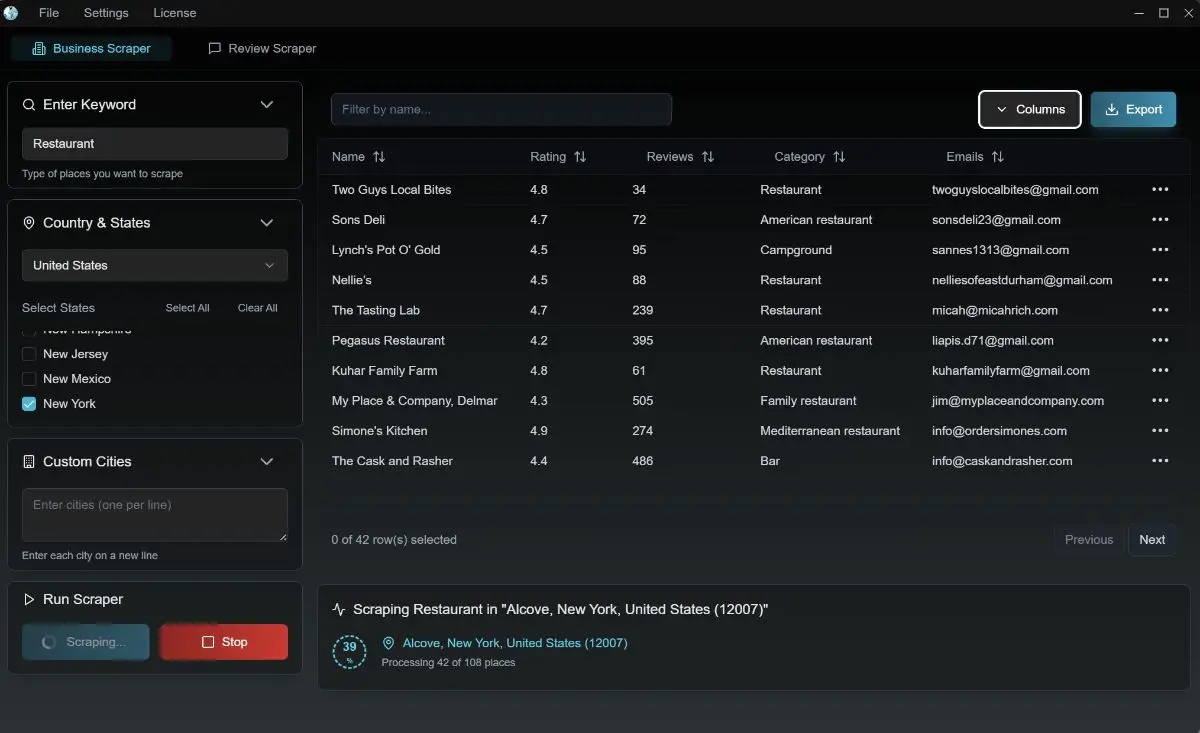Export the scraped results
The height and width of the screenshot is (733, 1200).
click(x=1133, y=109)
